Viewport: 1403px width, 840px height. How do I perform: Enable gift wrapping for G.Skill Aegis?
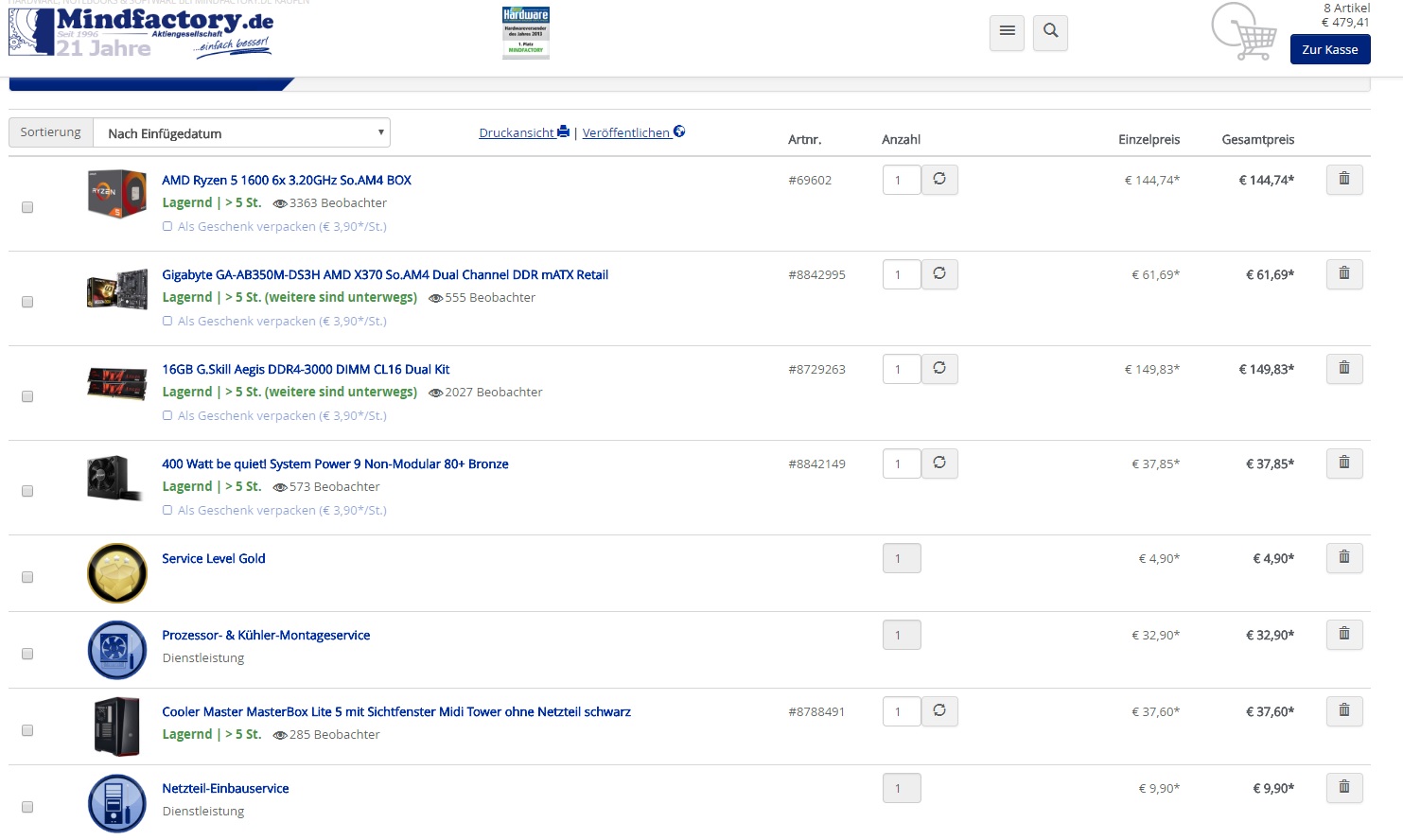click(167, 415)
